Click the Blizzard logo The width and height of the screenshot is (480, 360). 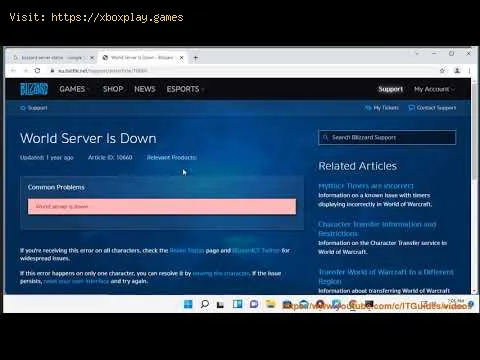click(x=34, y=89)
